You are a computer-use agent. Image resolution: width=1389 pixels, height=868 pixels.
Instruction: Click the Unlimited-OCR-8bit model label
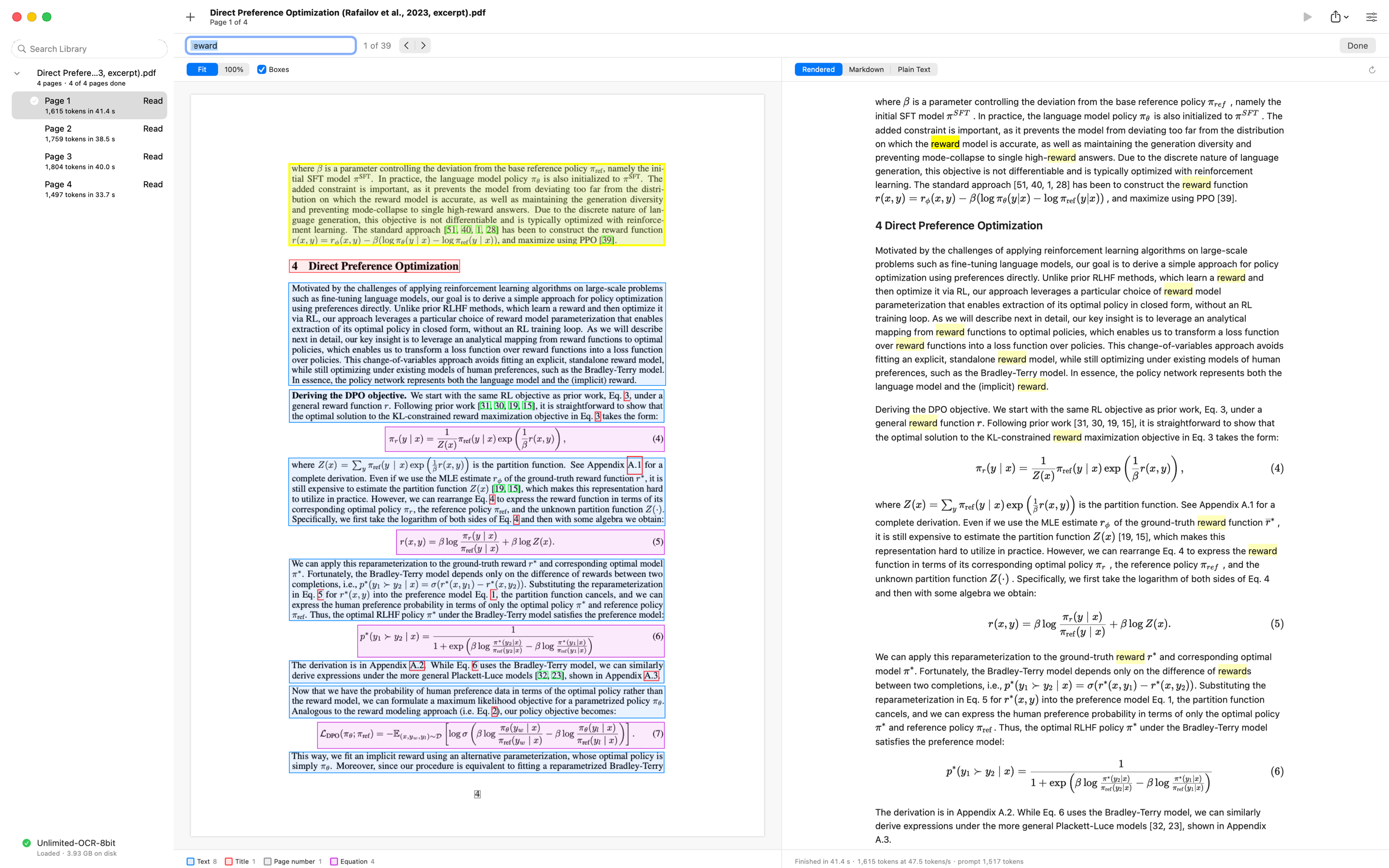76,843
